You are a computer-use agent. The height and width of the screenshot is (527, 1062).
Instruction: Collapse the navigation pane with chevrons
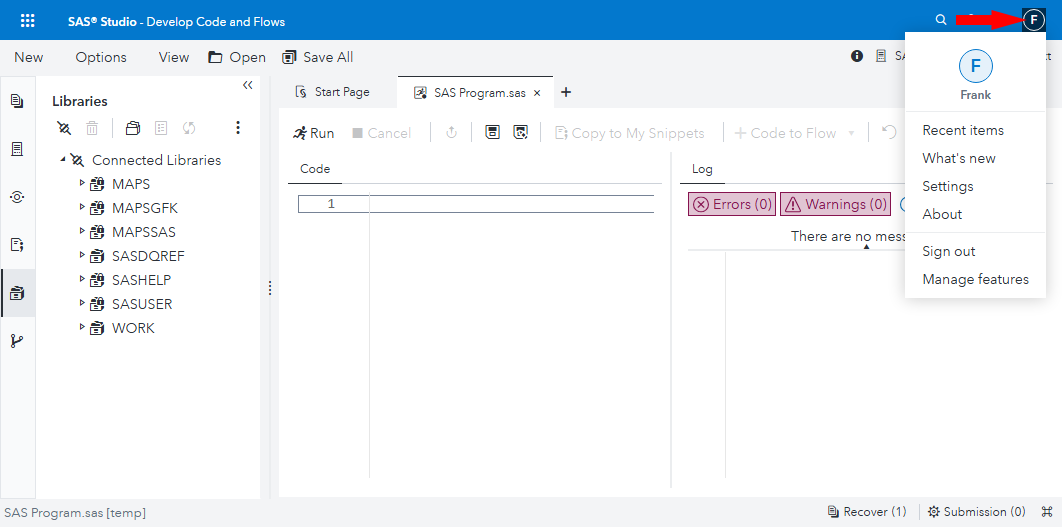pos(248,86)
